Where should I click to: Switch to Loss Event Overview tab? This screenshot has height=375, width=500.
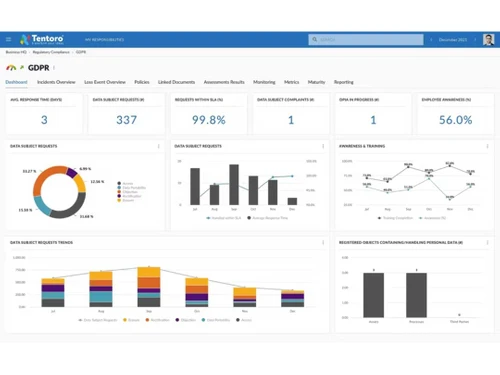105,82
